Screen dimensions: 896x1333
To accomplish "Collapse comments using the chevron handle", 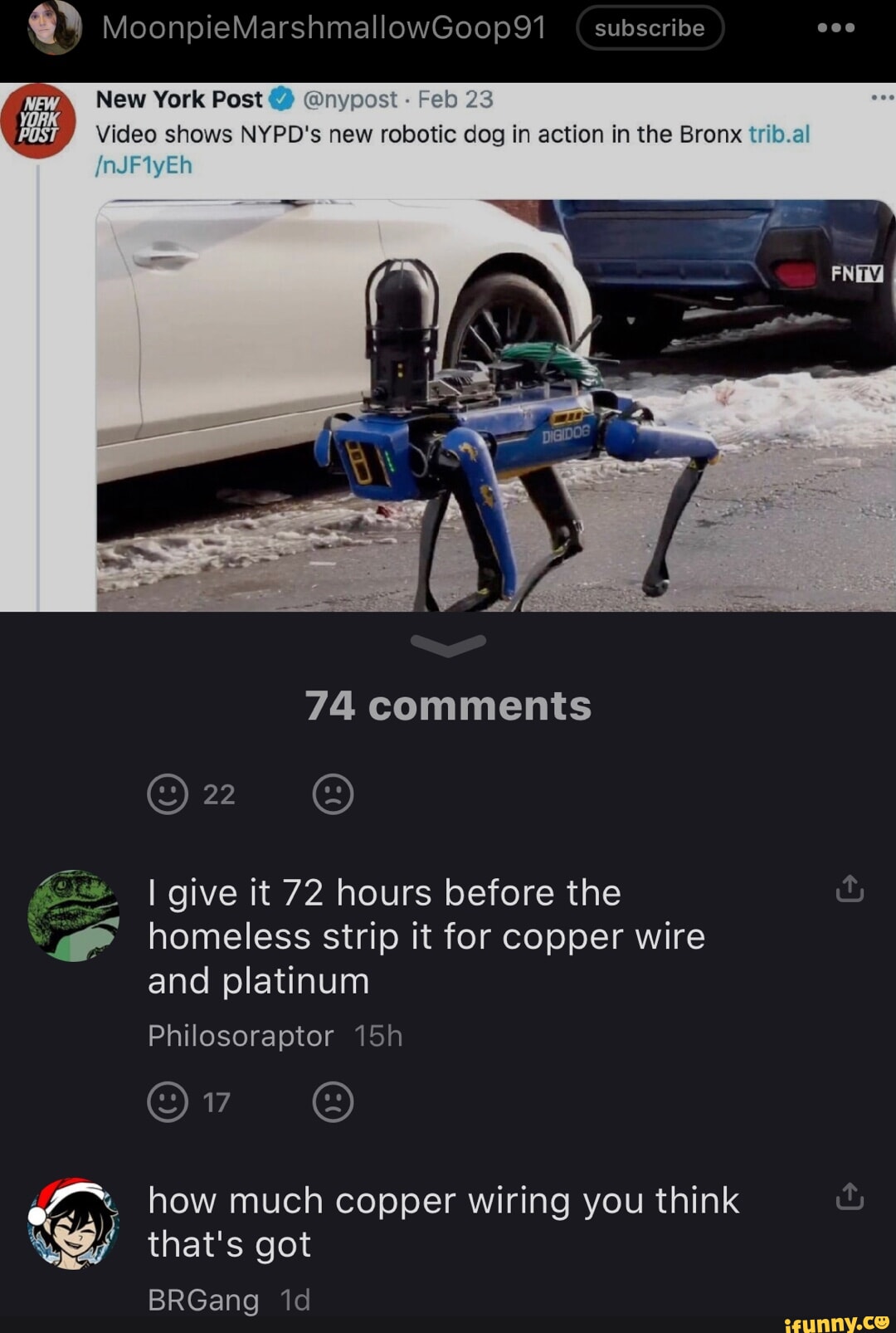I will (448, 645).
